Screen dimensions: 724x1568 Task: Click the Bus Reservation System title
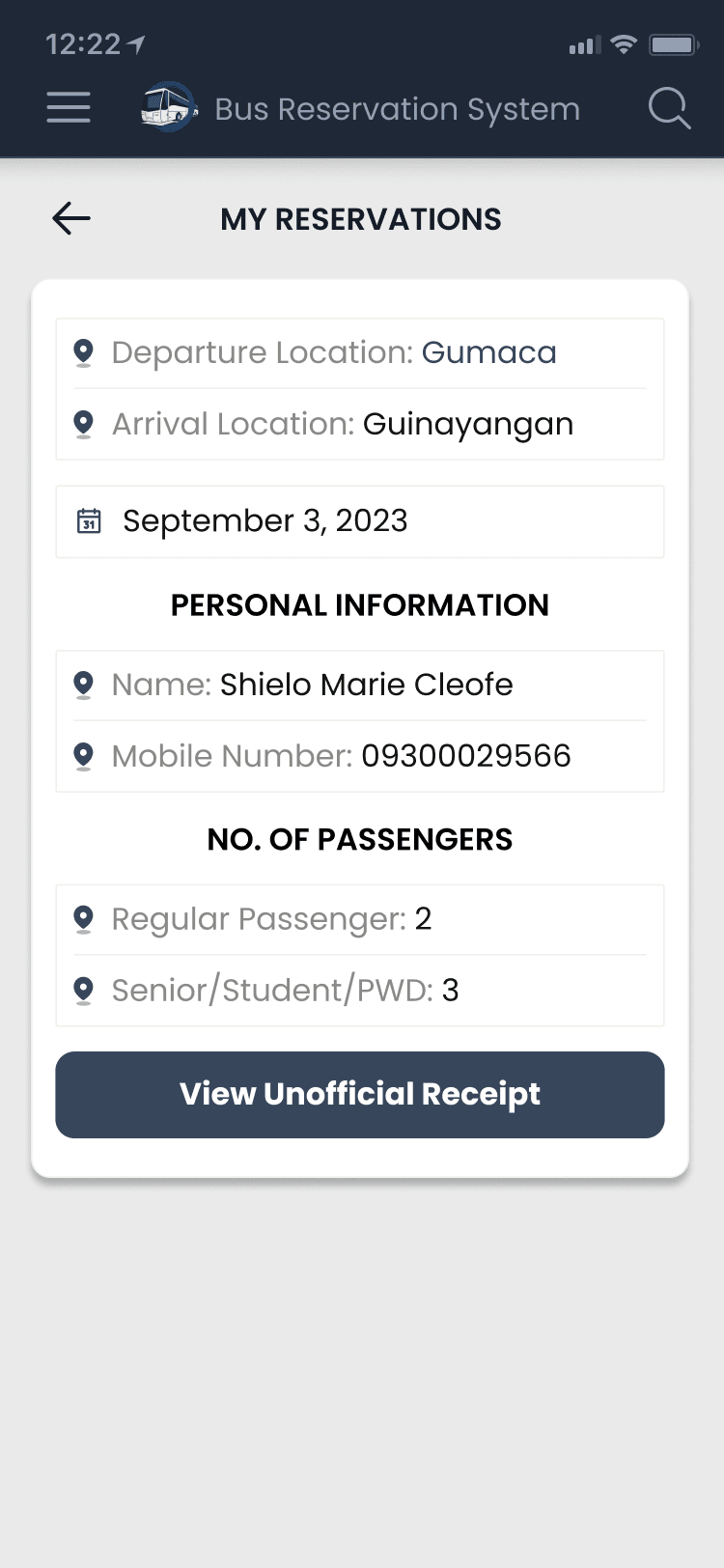click(x=397, y=109)
